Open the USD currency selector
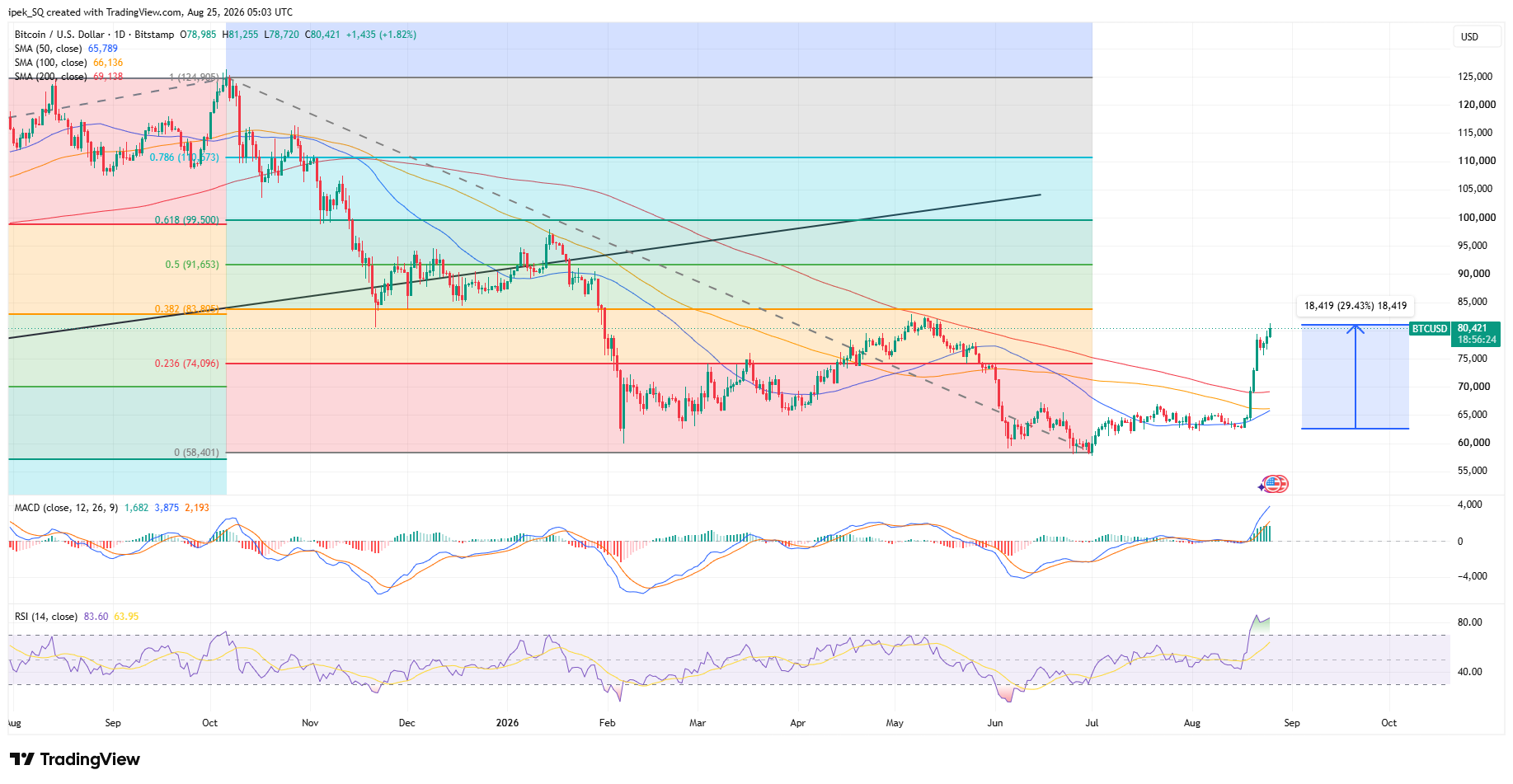This screenshot has height=784, width=1513. (1476, 36)
